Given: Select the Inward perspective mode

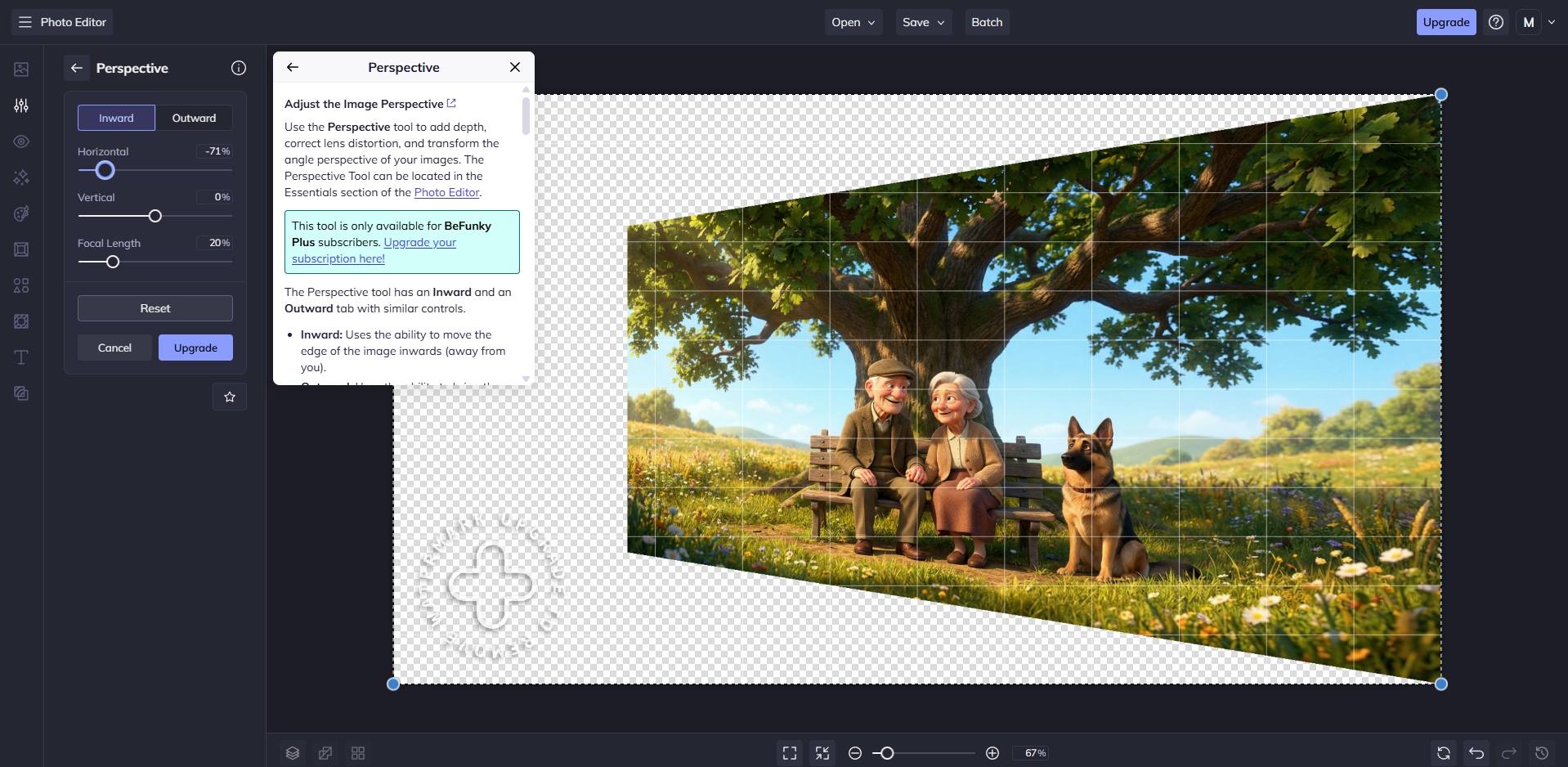Looking at the screenshot, I should 116,118.
